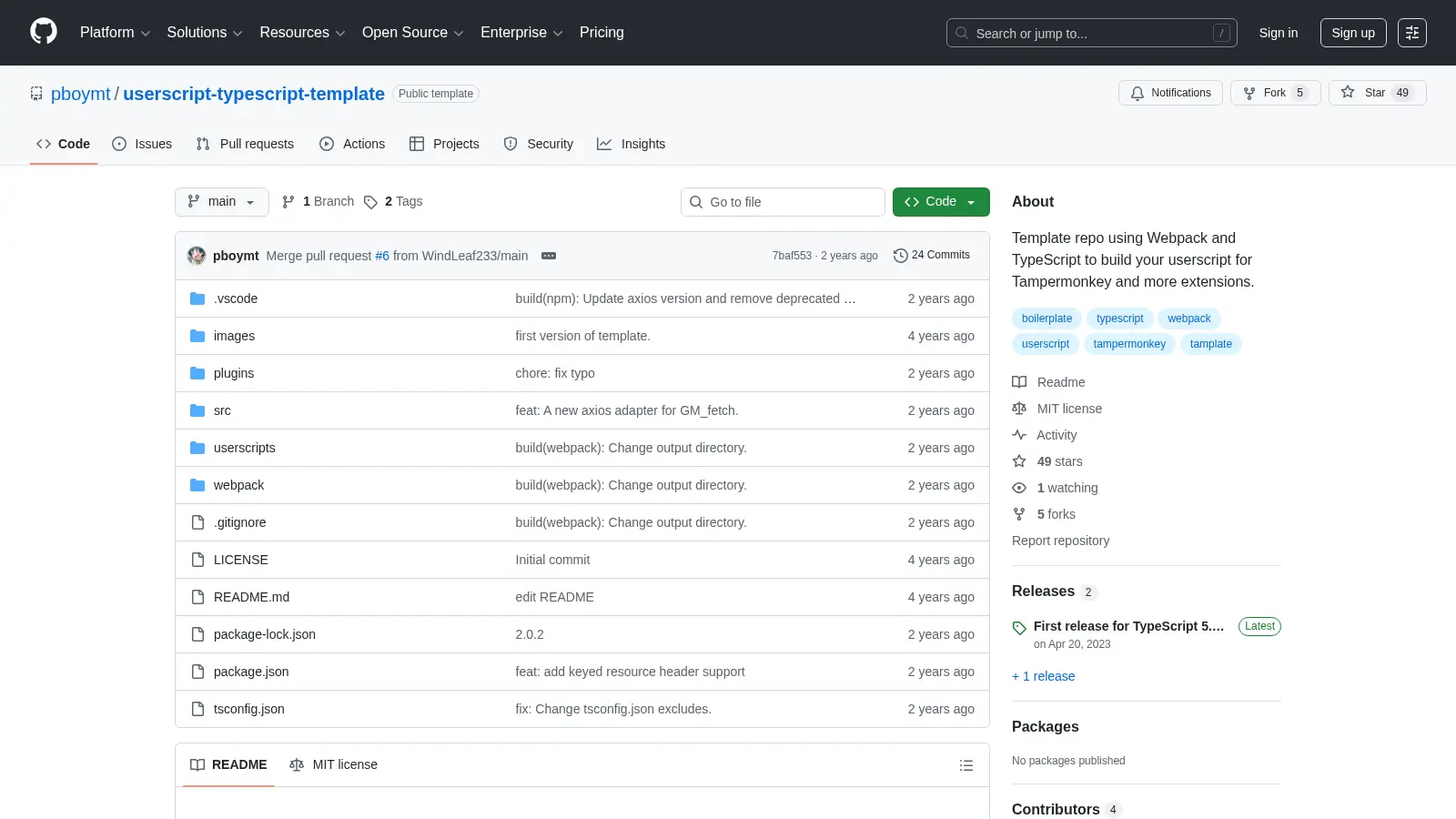This screenshot has width=1456, height=819.
Task: Open the Enterprise dropdown
Action: point(521,33)
